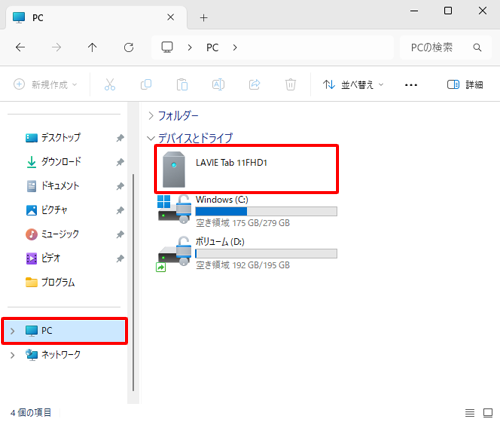Screen dimensions: 500x422
Task: Toggle the details pane button
Action: pos(465,85)
